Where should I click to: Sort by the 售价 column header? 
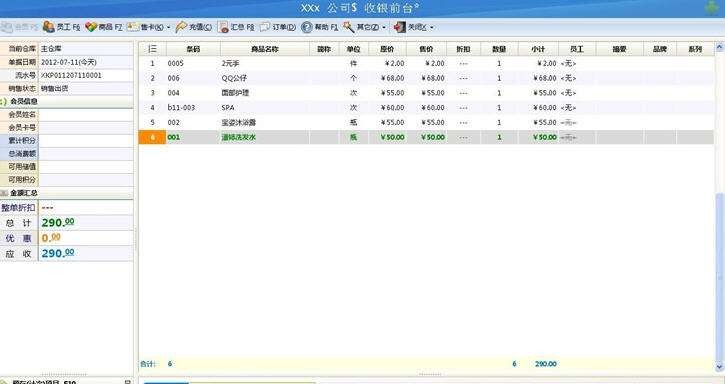coord(426,49)
